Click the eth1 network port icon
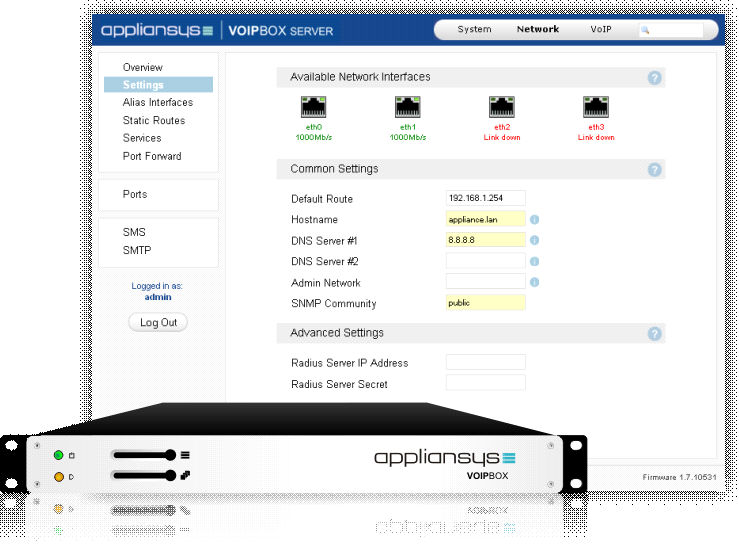Image resolution: width=739 pixels, height=551 pixels. click(408, 107)
